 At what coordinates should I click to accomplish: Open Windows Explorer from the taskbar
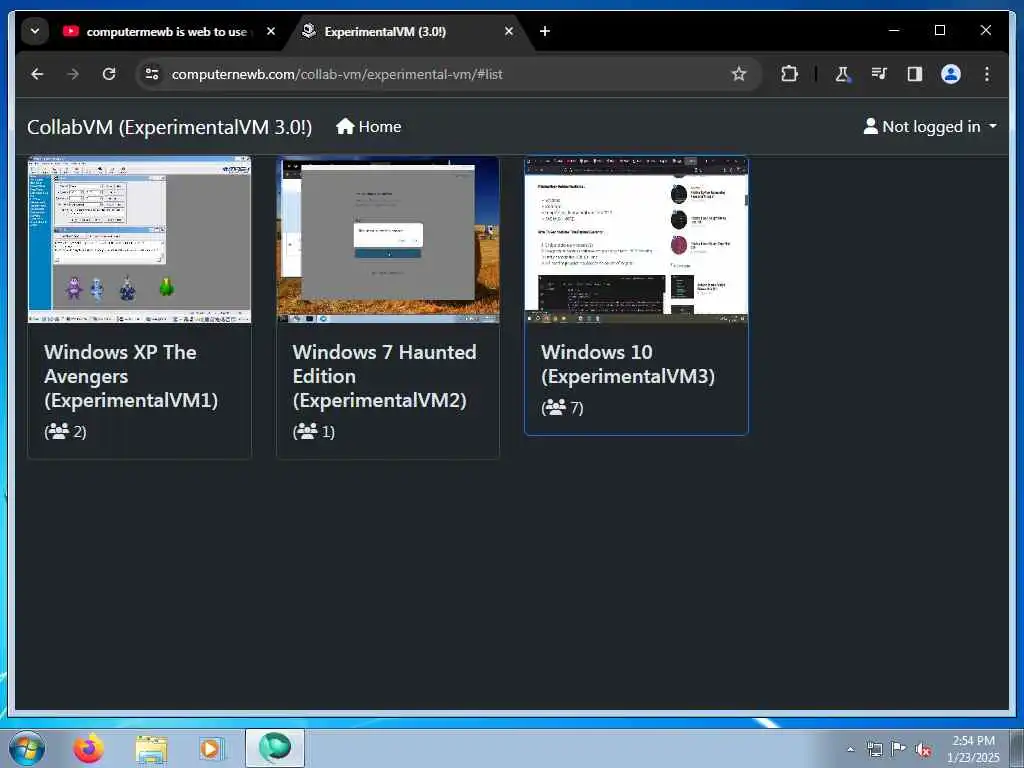coord(152,749)
